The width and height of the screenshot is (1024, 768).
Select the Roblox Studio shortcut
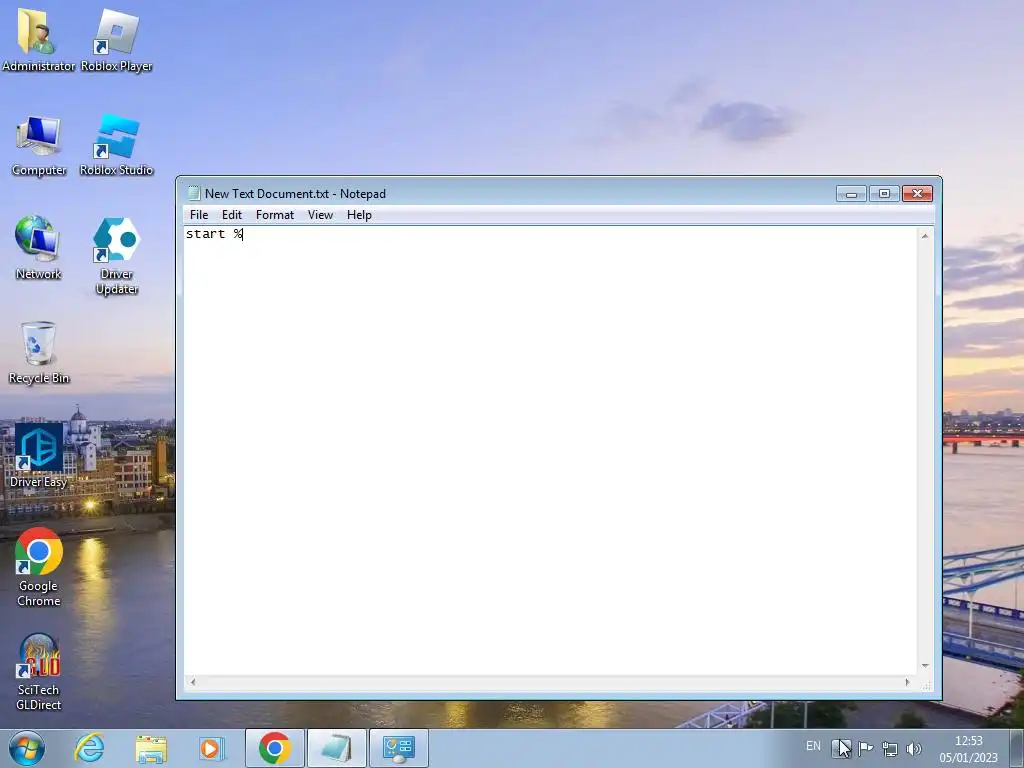(x=116, y=145)
